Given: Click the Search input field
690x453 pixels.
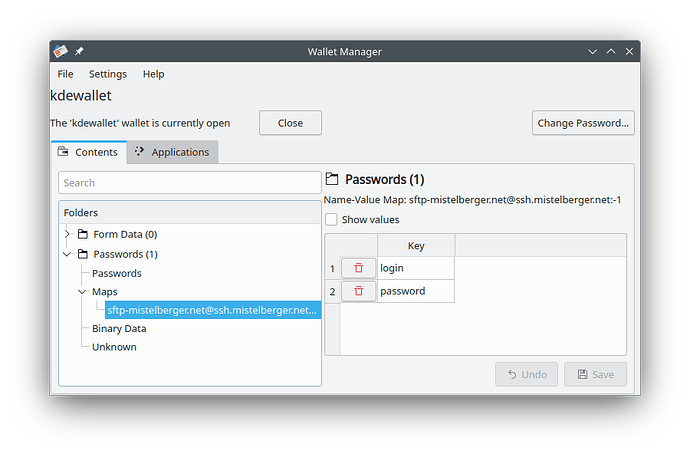Looking at the screenshot, I should tap(190, 183).
